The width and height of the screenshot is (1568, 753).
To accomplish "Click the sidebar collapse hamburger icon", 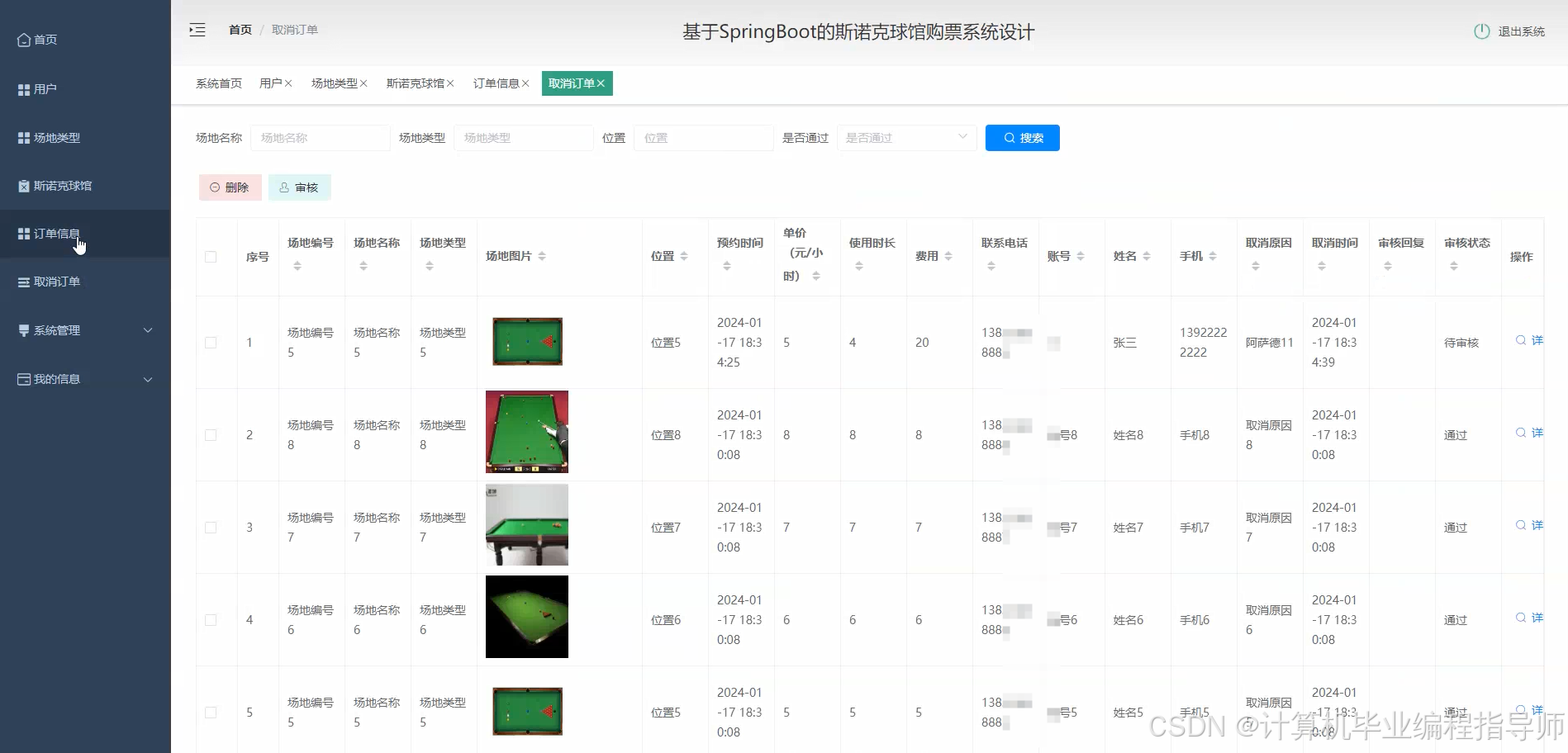I will pos(197,29).
